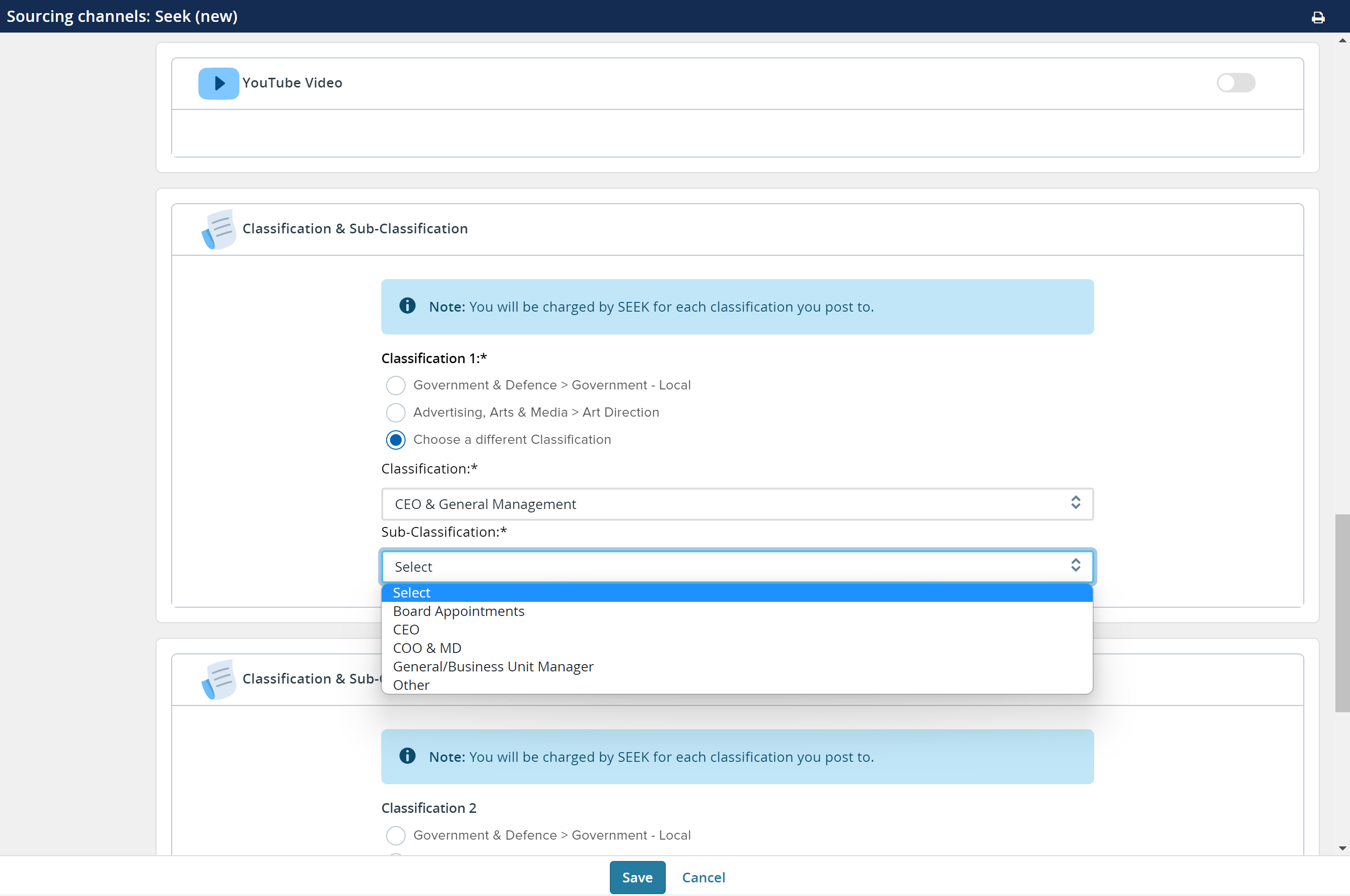Click the Cancel link

[x=703, y=878]
